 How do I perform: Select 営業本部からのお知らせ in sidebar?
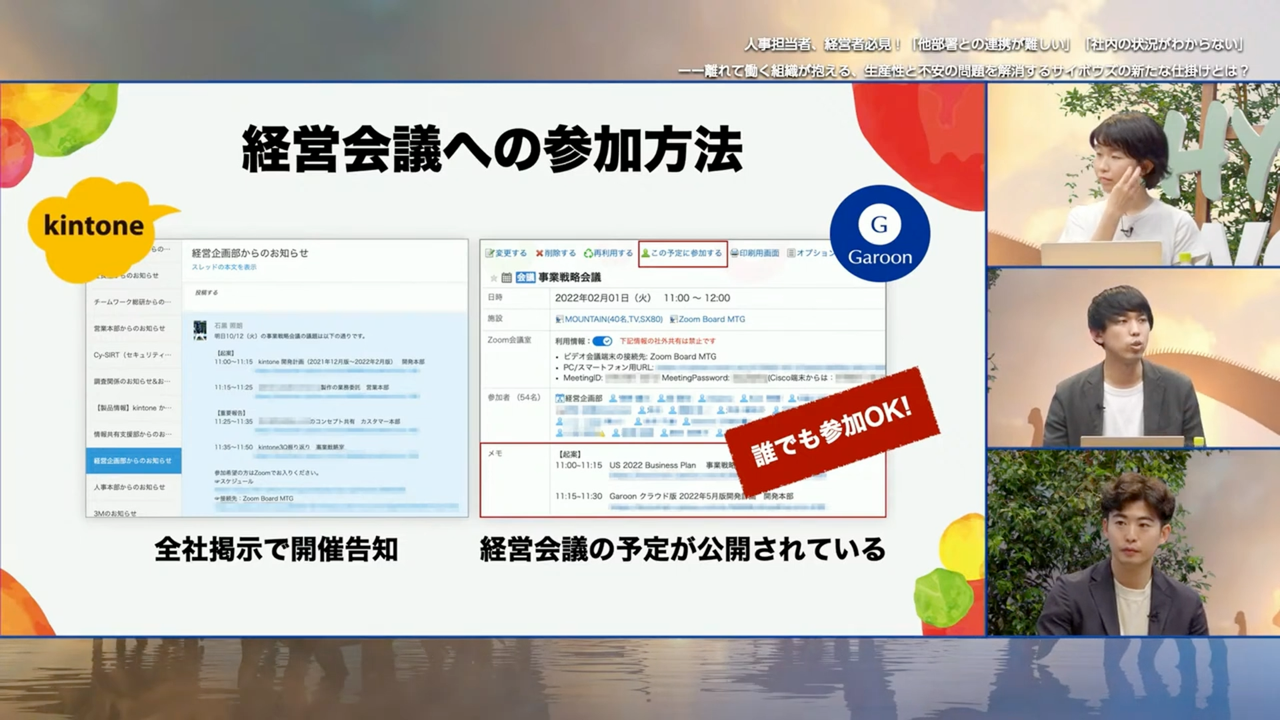pos(133,328)
